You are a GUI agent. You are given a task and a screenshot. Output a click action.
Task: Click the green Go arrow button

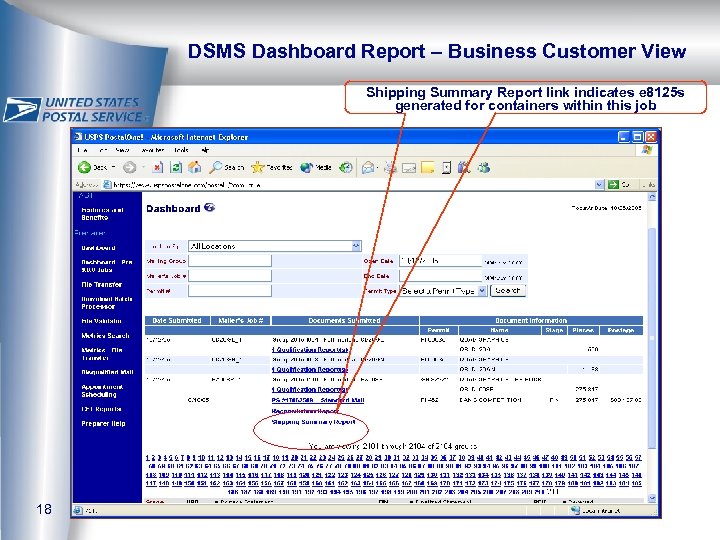point(613,185)
